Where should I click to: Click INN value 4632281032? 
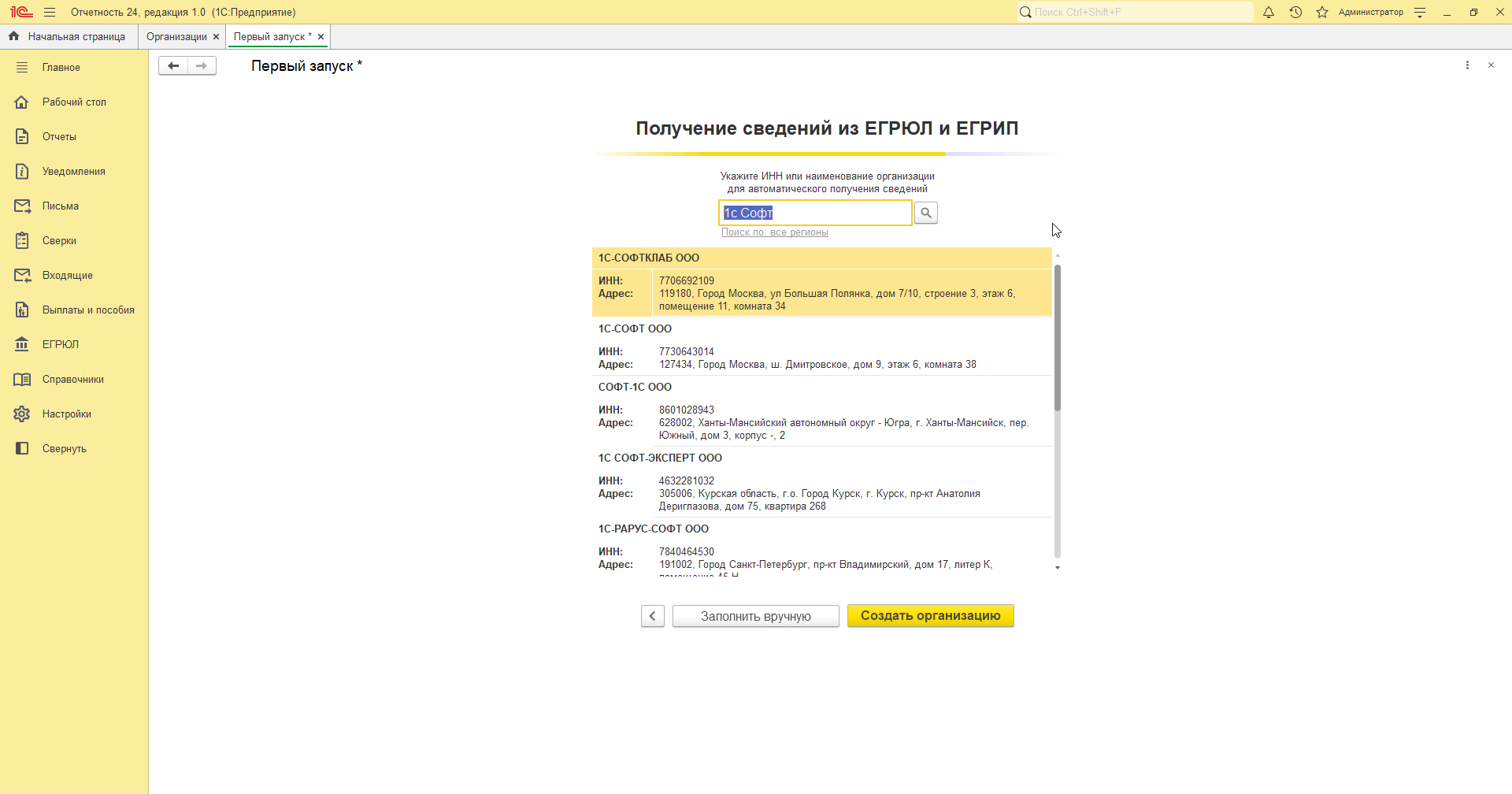pos(687,481)
